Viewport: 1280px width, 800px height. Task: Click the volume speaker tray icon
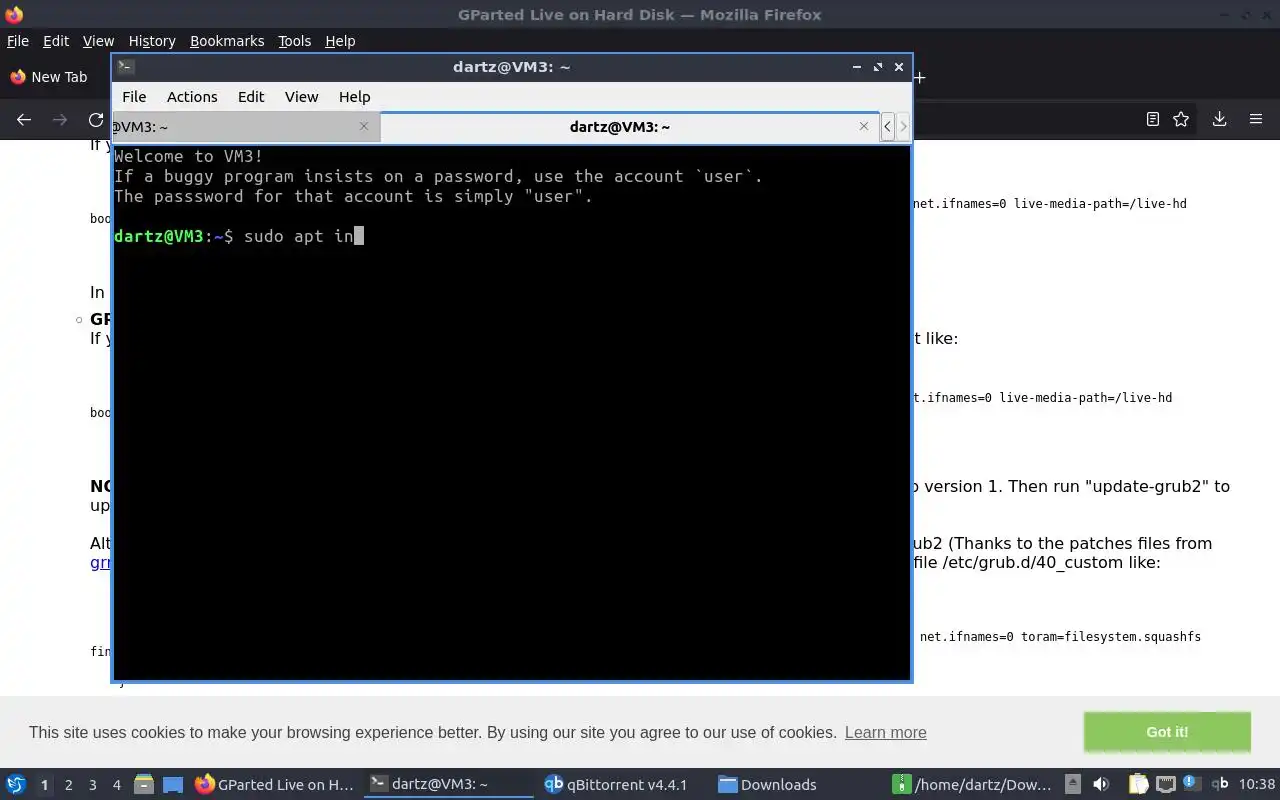tap(1101, 784)
